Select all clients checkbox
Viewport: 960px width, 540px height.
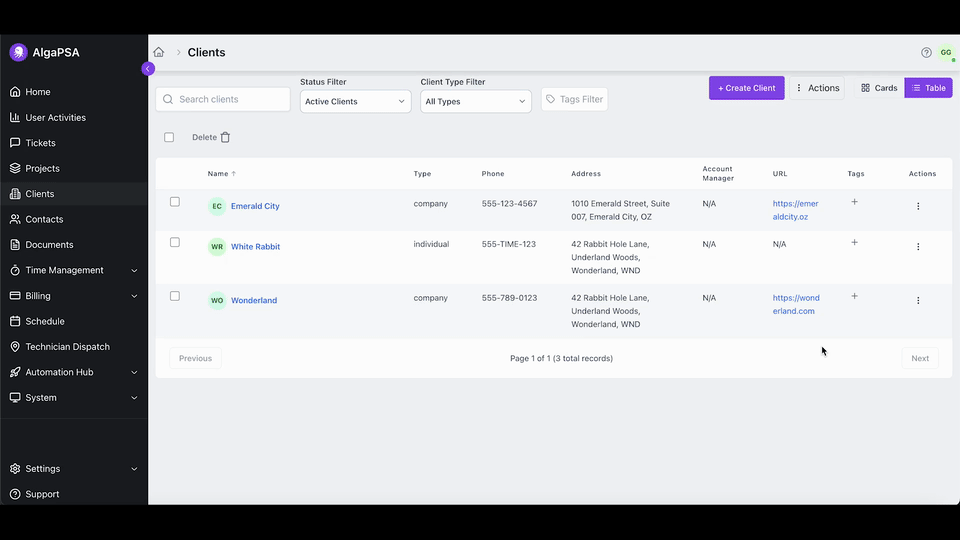(169, 137)
